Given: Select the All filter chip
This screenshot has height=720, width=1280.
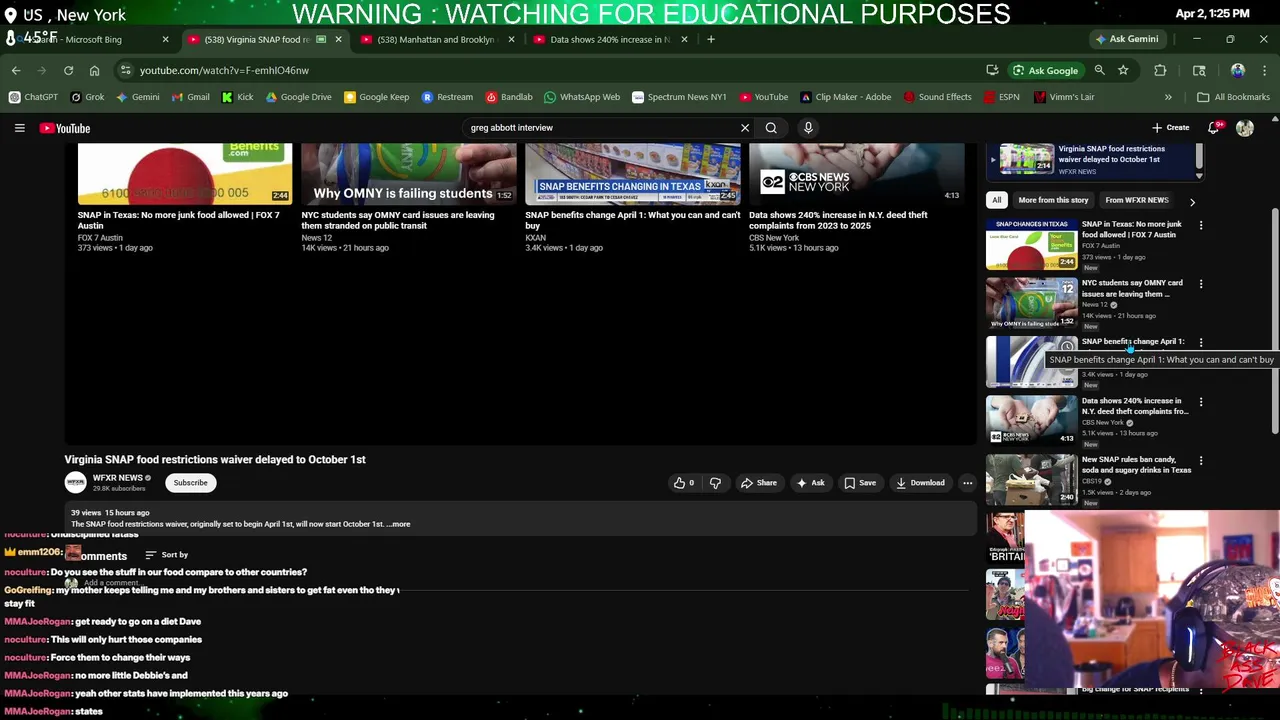Looking at the screenshot, I should coord(996,200).
